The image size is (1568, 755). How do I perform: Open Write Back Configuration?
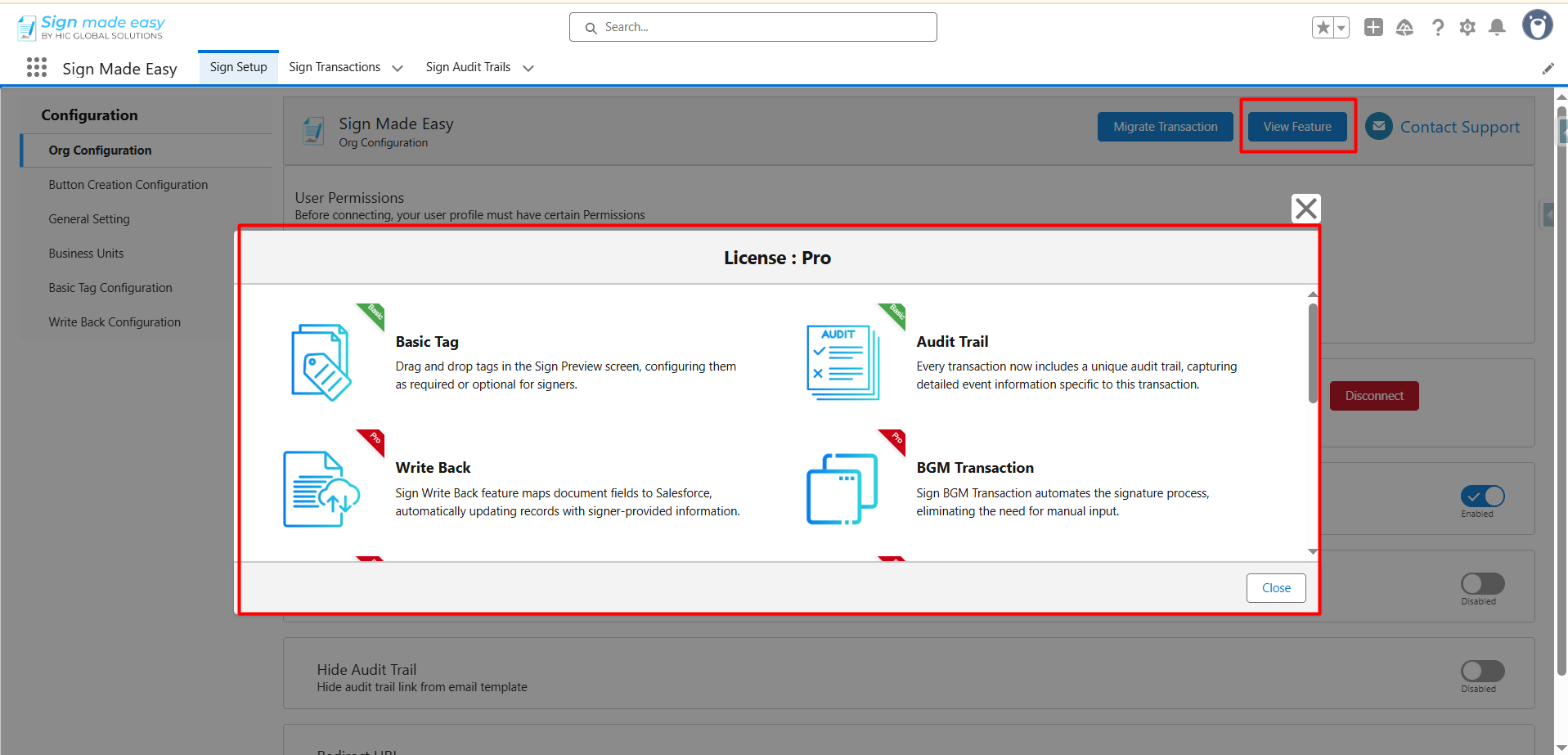115,322
